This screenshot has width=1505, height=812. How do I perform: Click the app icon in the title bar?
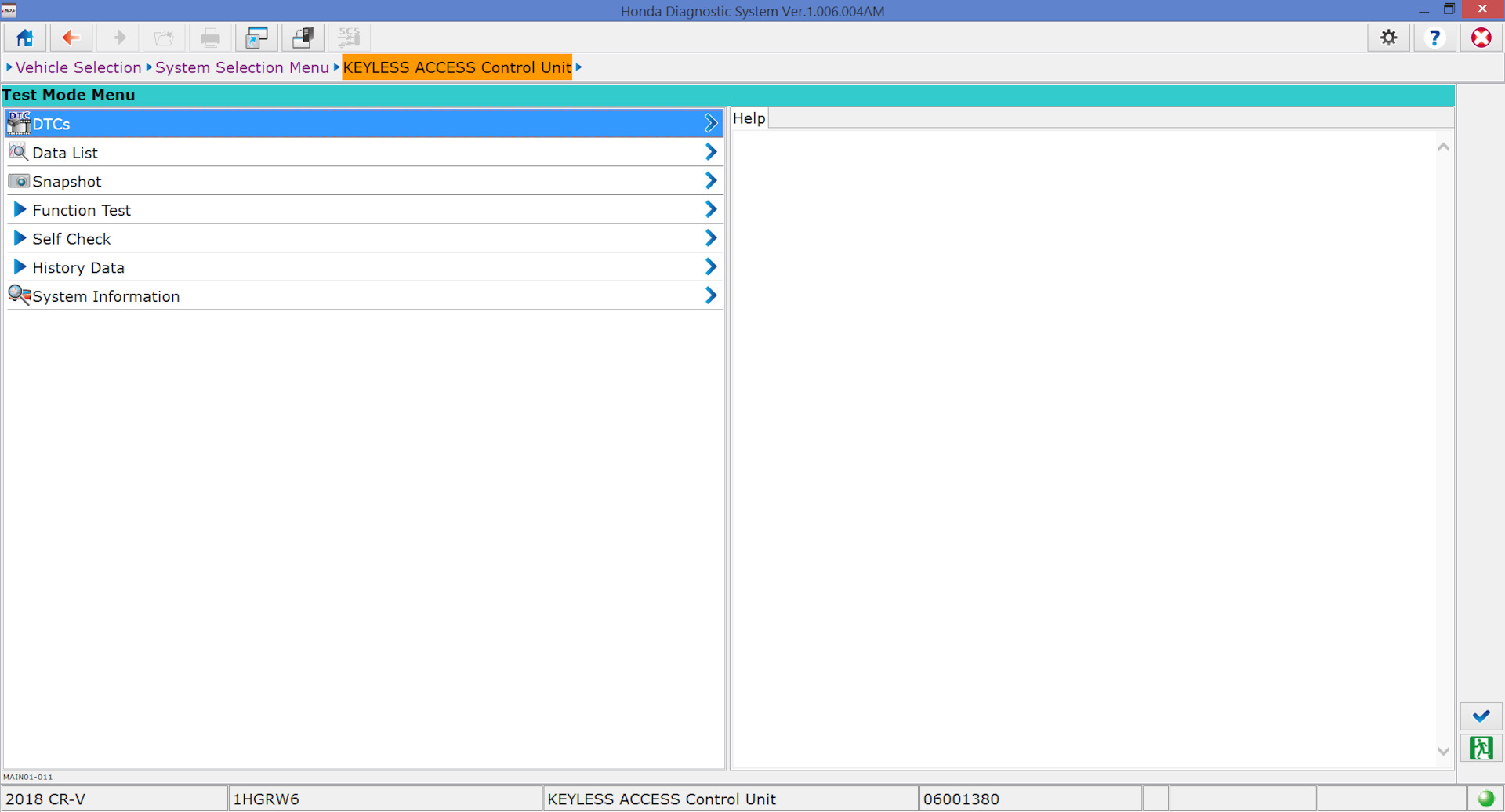(9, 9)
